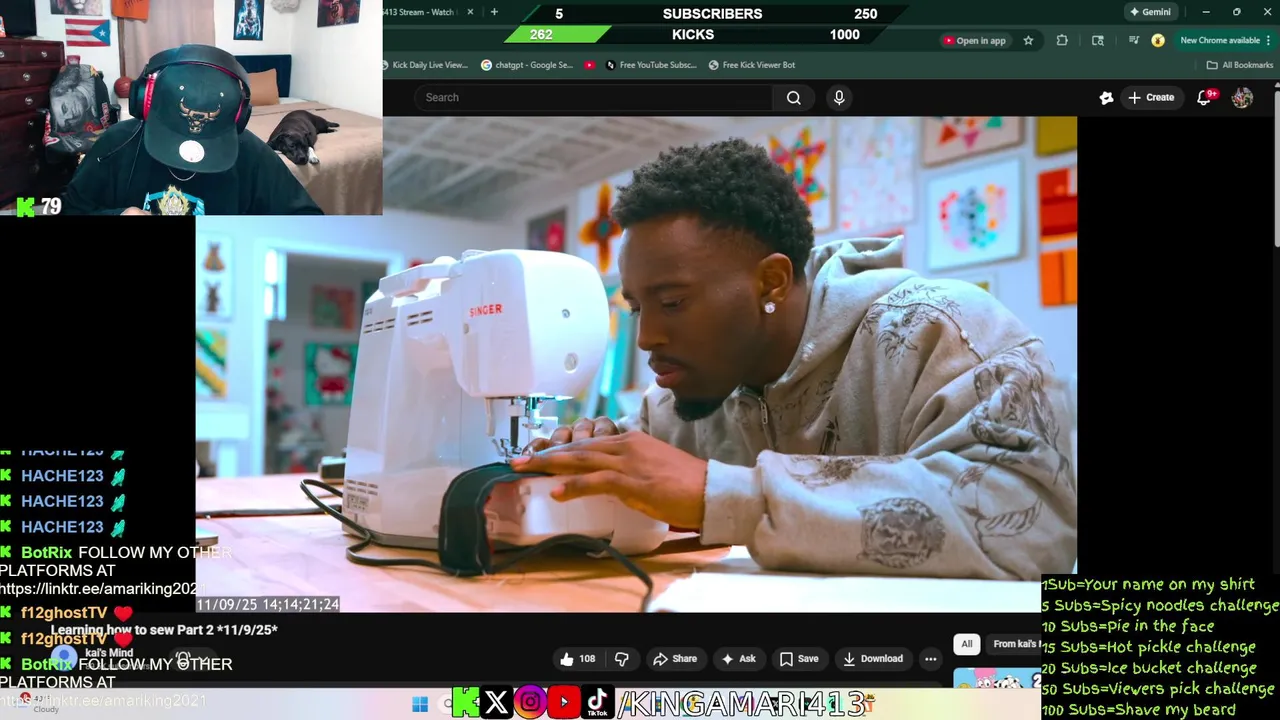Open the Chrome profile avatar in toolbar

pyautogui.click(x=1158, y=40)
